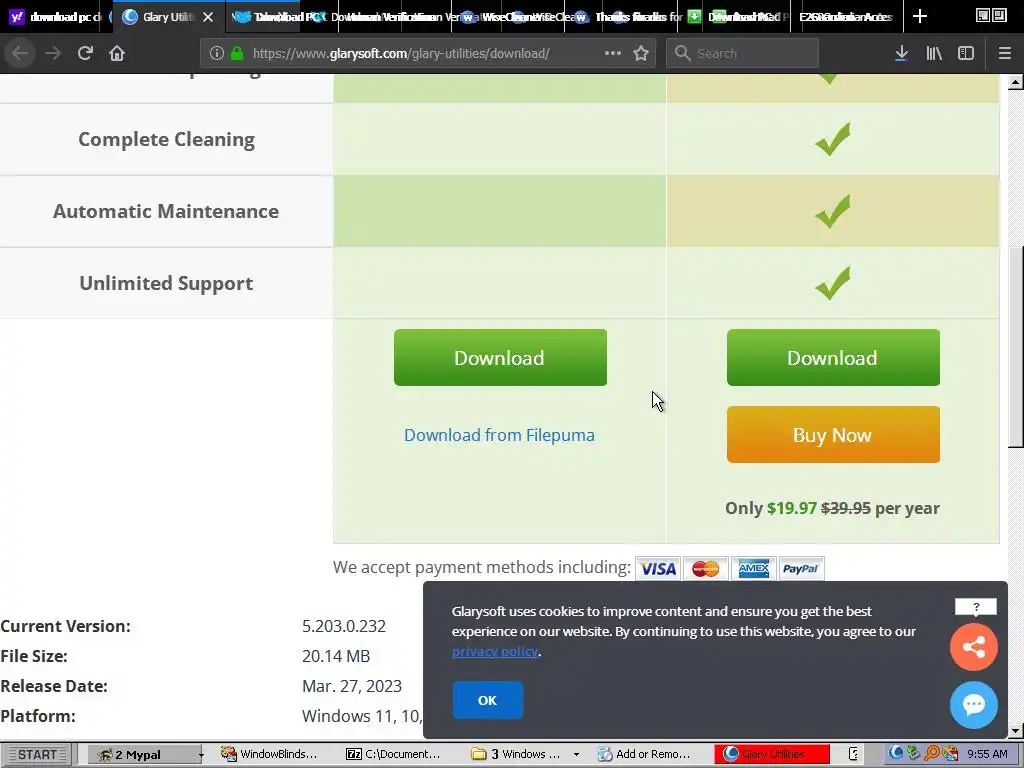The image size is (1024, 768).
Task: Click the scrollbar up arrow
Action: click(x=1015, y=82)
